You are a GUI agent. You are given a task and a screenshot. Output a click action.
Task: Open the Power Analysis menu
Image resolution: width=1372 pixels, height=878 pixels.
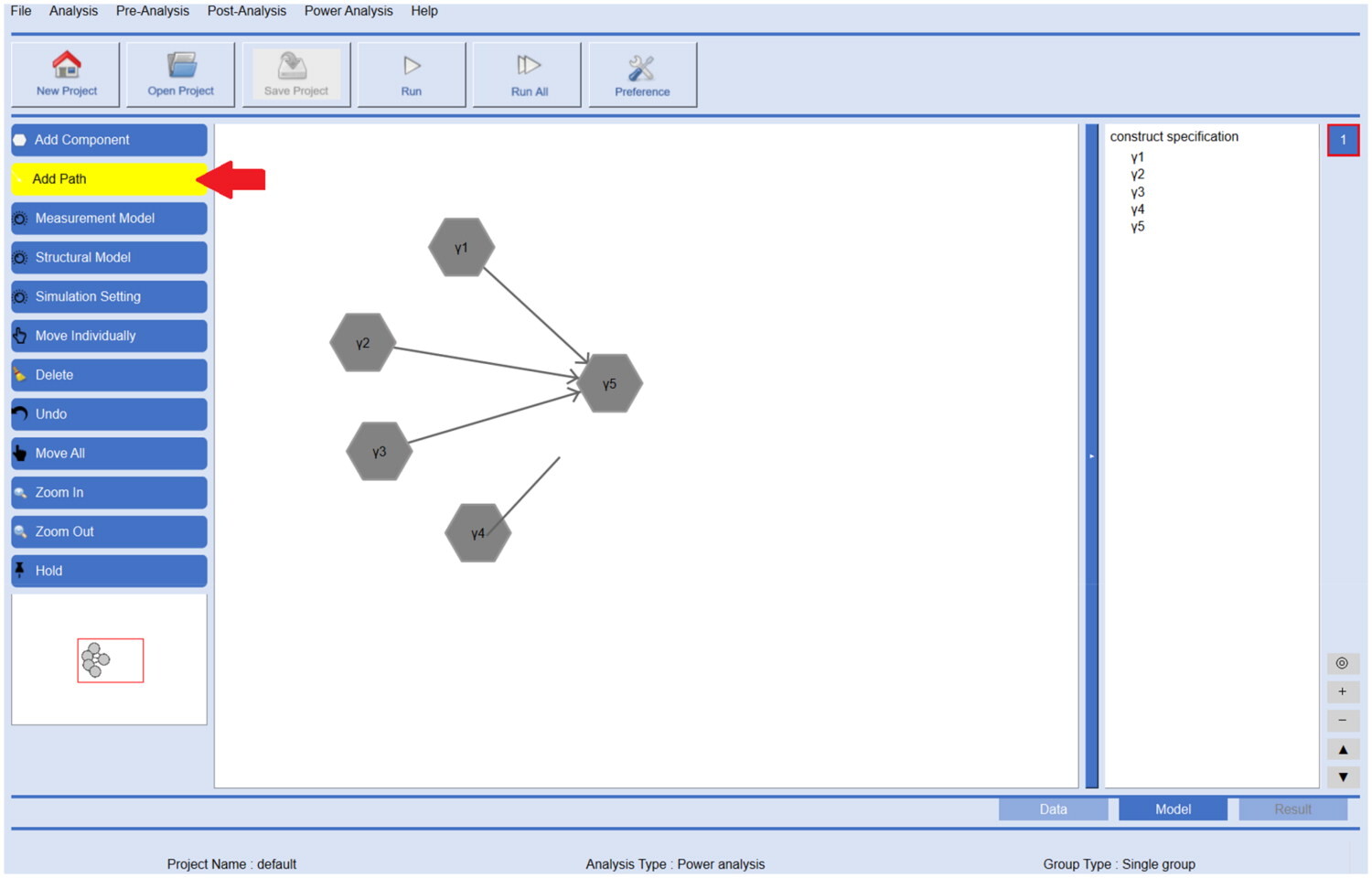[348, 11]
